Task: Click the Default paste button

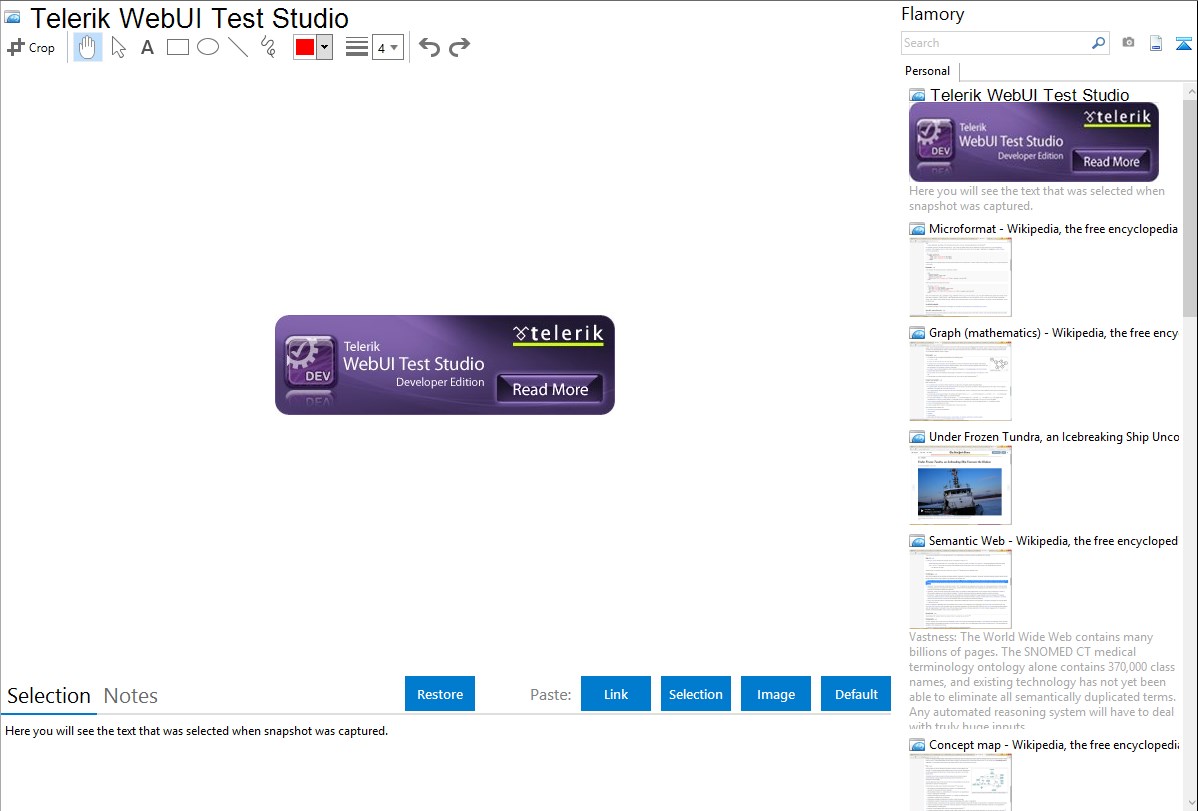Action: pos(856,694)
